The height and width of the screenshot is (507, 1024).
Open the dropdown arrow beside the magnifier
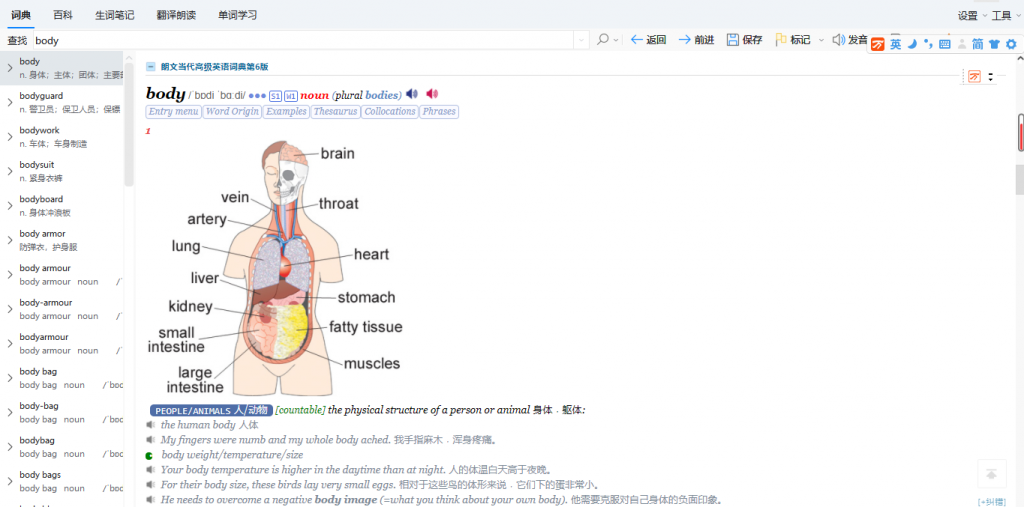616,41
